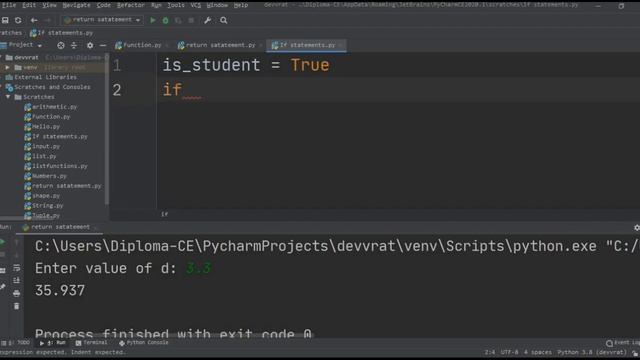Open Project panel gear options
The height and width of the screenshot is (360, 640).
(x=90, y=45)
